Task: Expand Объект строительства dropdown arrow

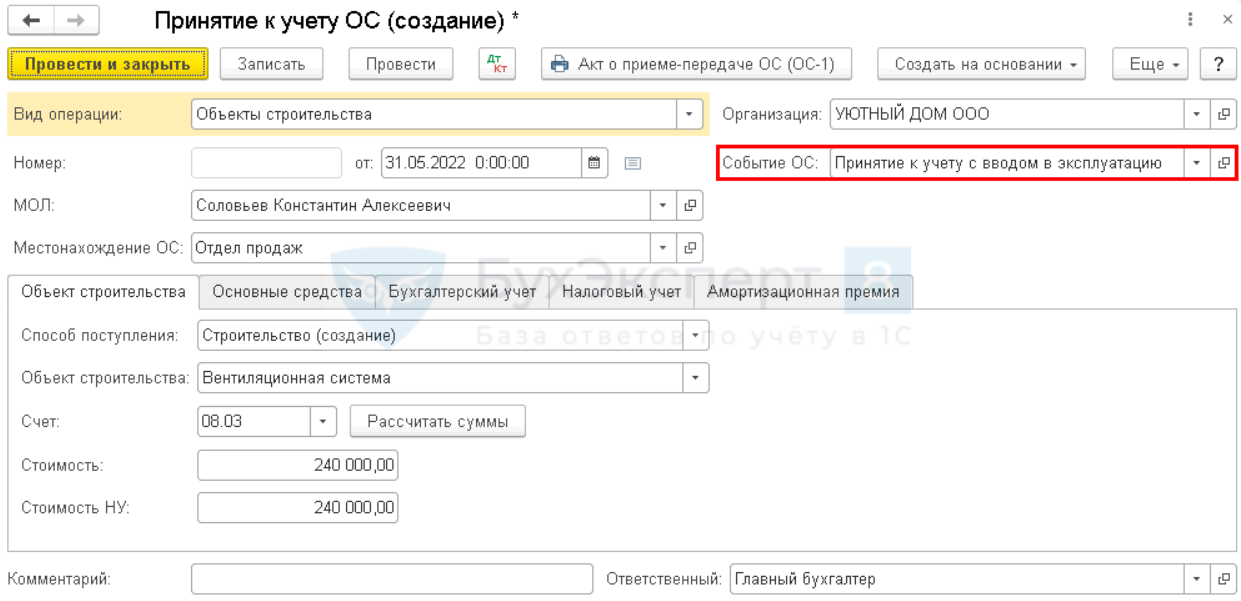Action: (696, 378)
